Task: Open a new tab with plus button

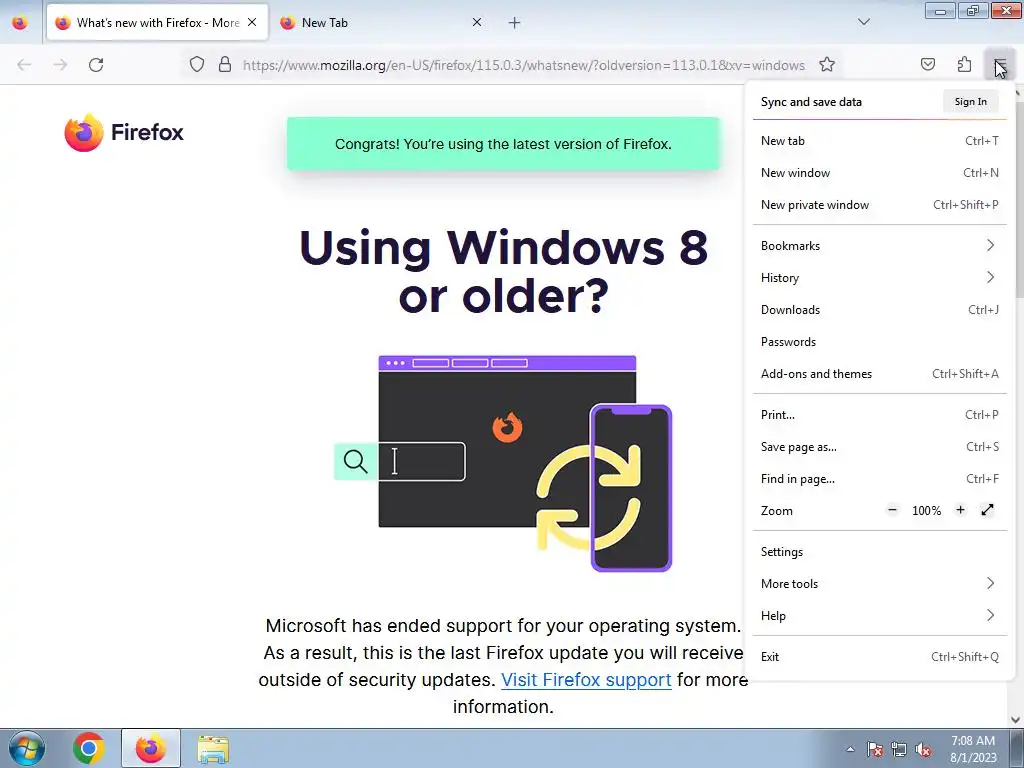Action: point(515,23)
